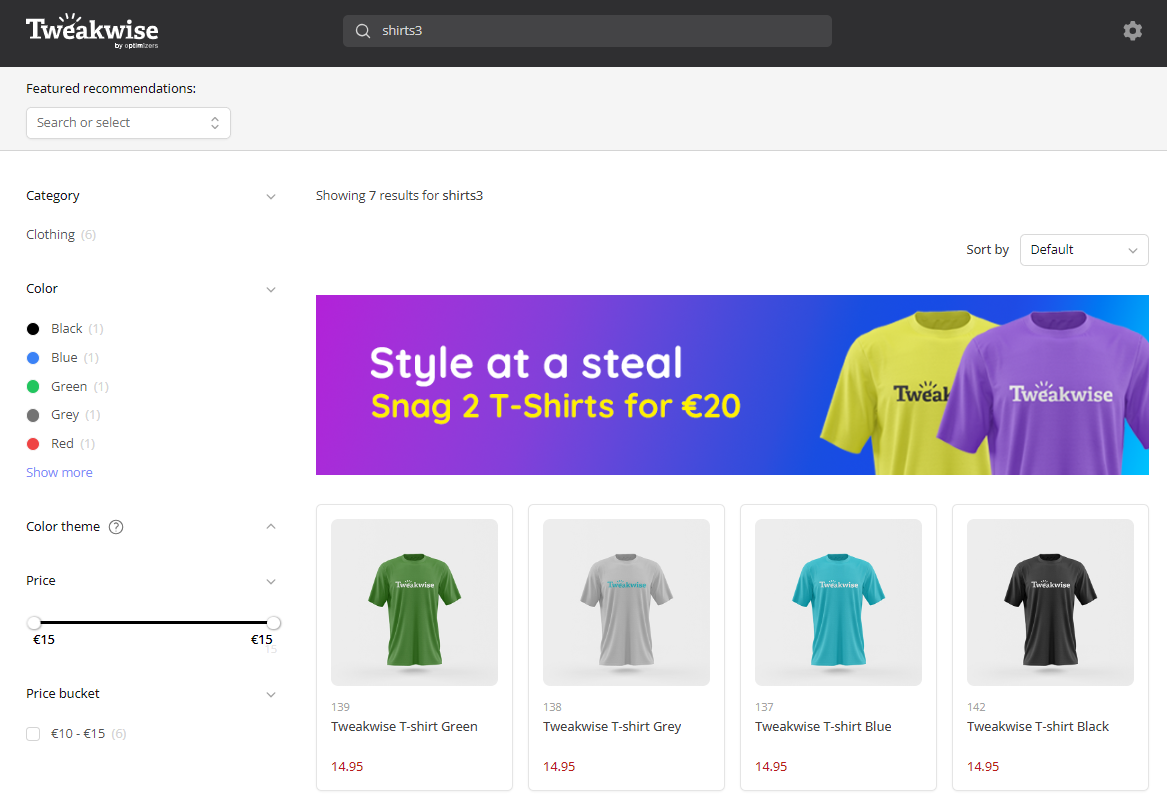Collapse the Color filter section
The height and width of the screenshot is (798, 1167).
[x=271, y=290]
